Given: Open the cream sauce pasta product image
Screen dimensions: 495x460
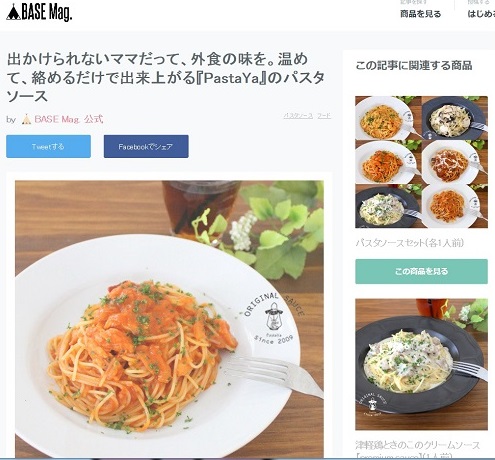Looking at the screenshot, I should 421,364.
